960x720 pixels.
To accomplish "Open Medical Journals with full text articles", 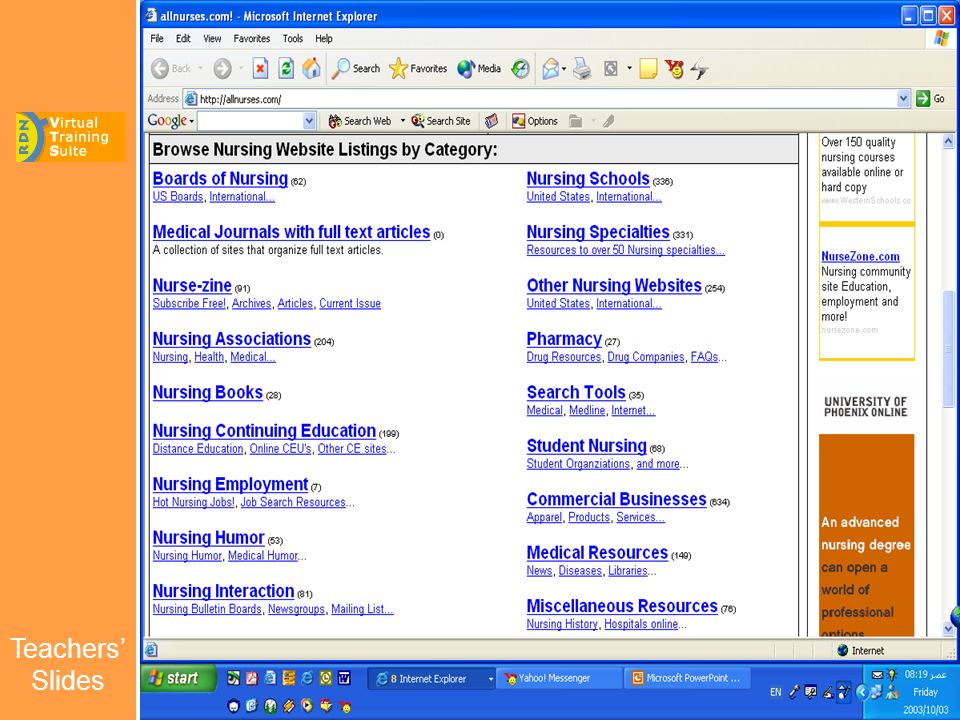I will [291, 232].
